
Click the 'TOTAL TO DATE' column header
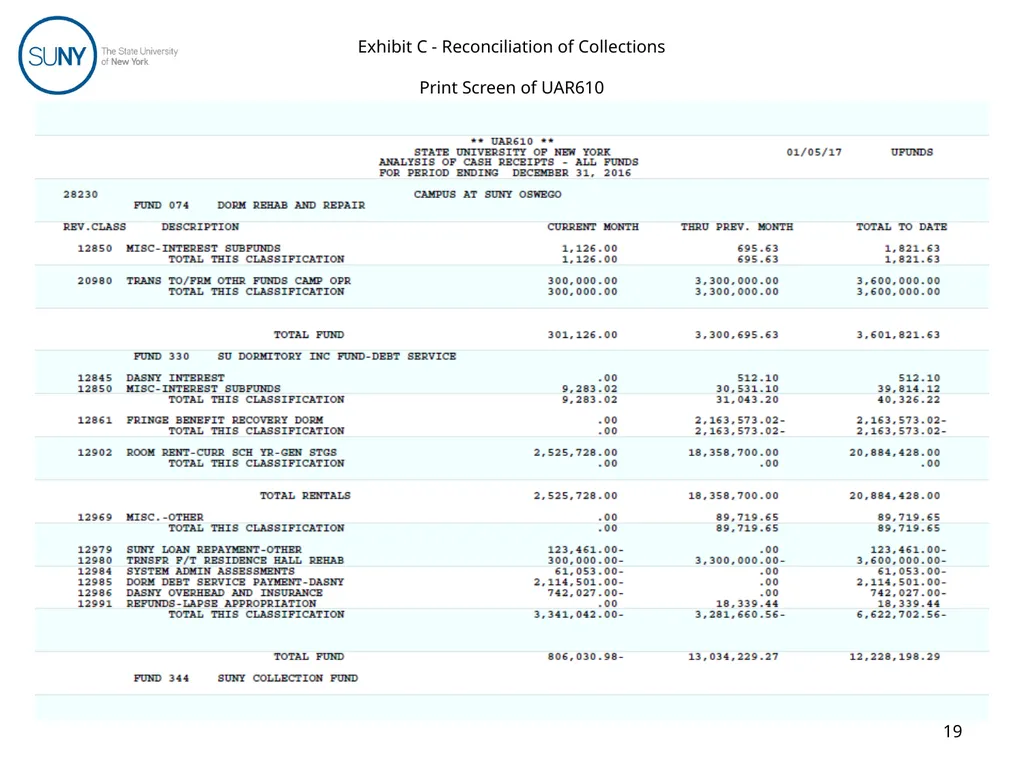pyautogui.click(x=901, y=227)
